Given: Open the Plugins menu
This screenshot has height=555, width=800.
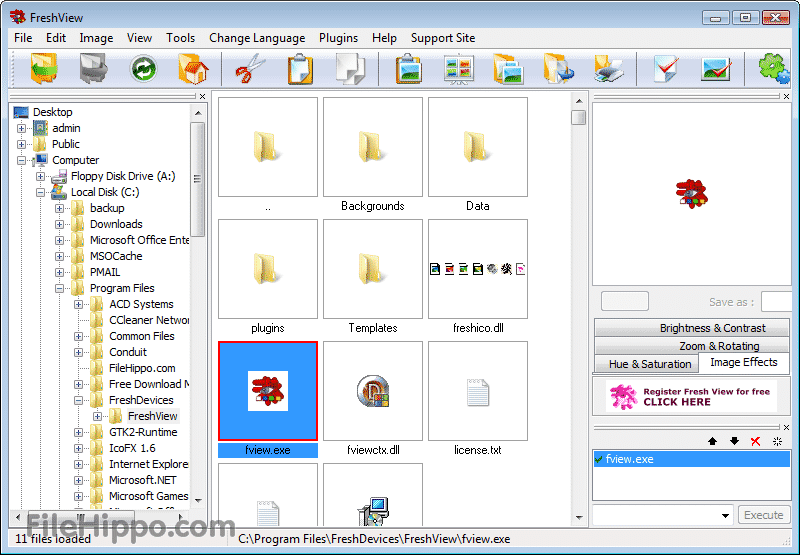Looking at the screenshot, I should tap(338, 38).
